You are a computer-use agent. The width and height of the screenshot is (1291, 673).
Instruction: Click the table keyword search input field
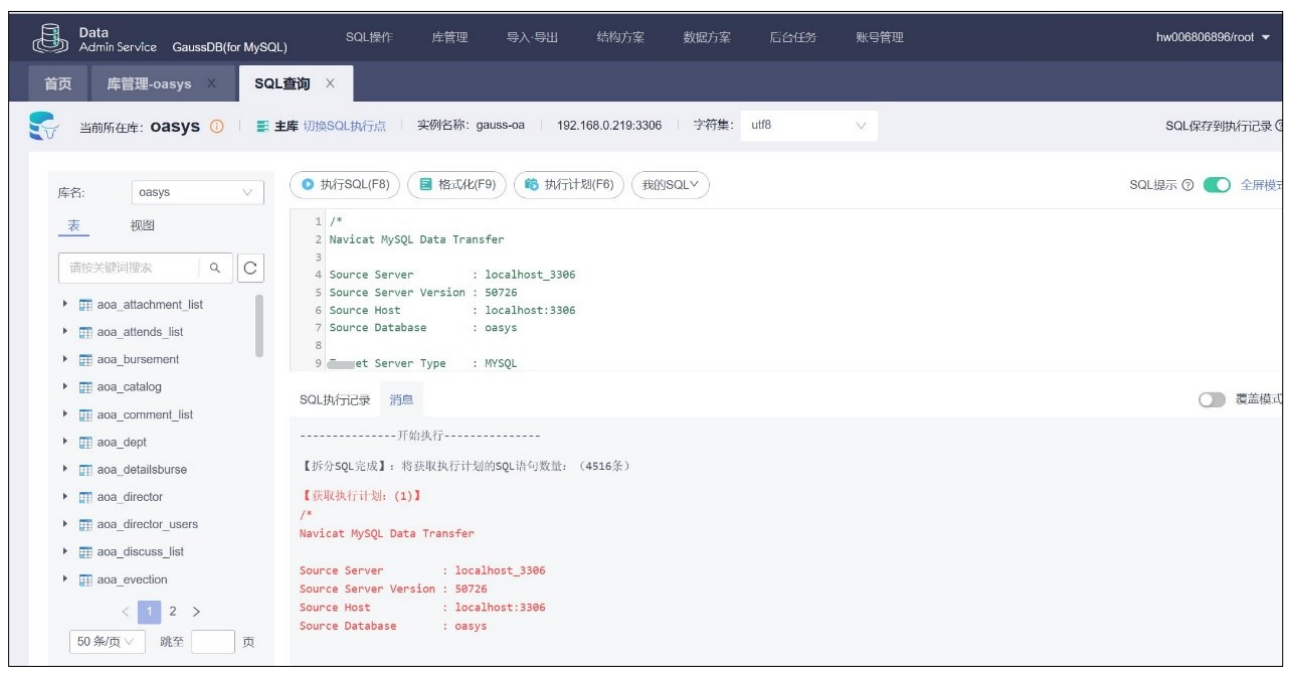129,268
